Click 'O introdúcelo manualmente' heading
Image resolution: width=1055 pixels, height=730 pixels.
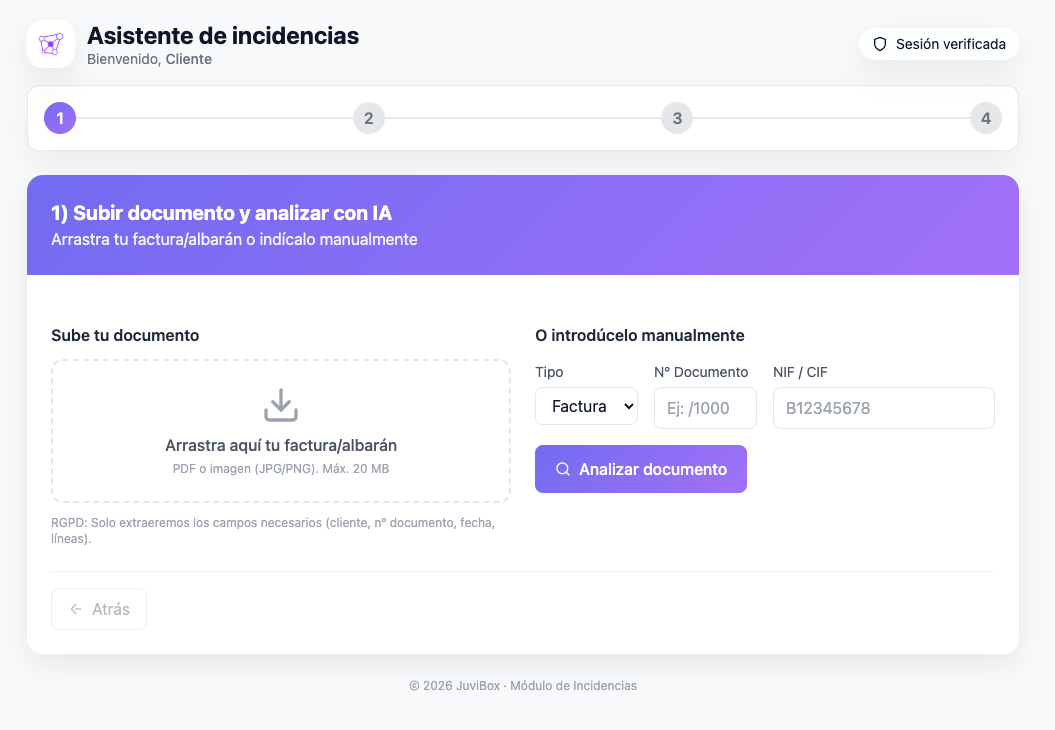click(x=640, y=335)
